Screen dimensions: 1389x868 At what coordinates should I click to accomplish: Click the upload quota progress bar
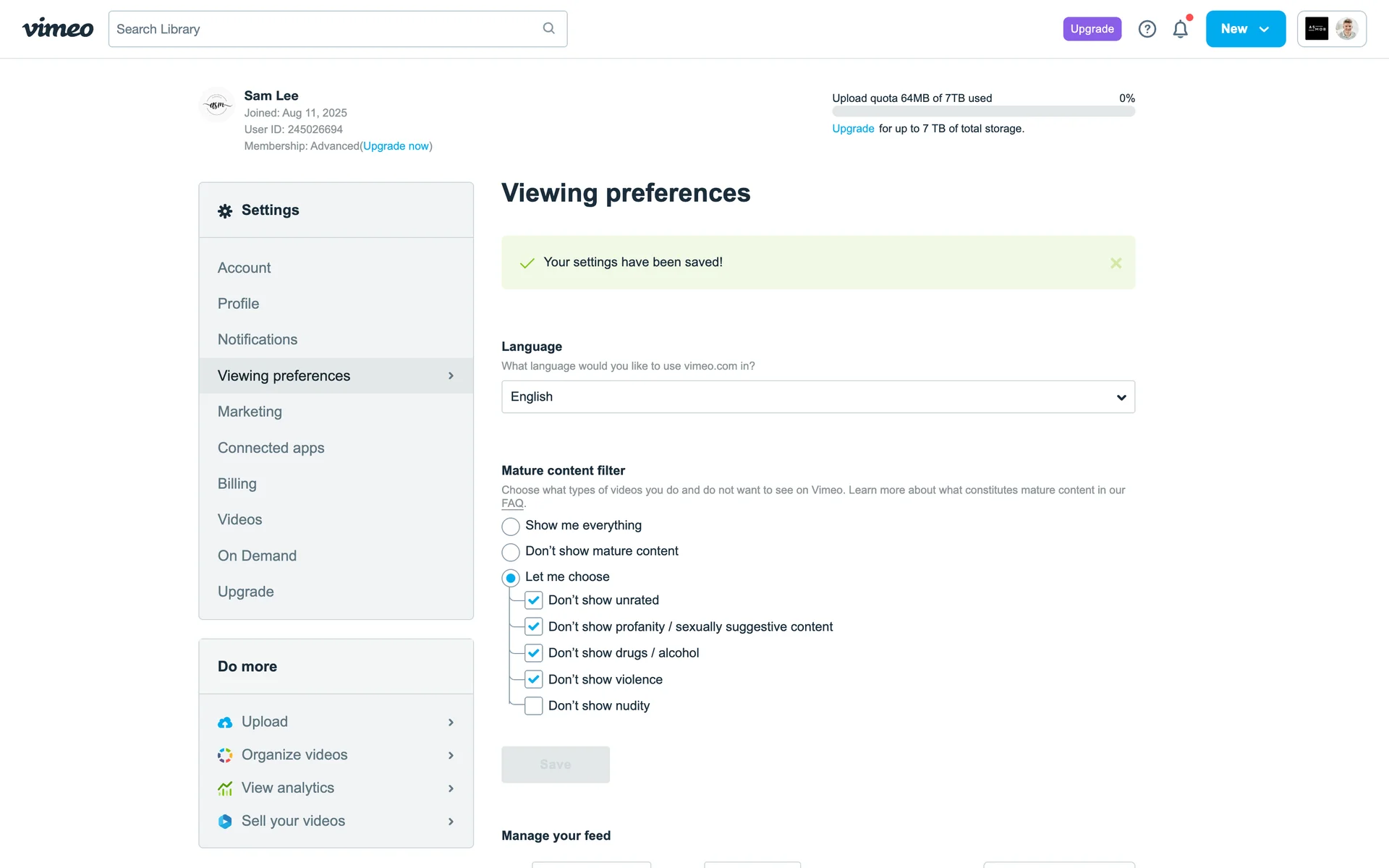(x=983, y=111)
